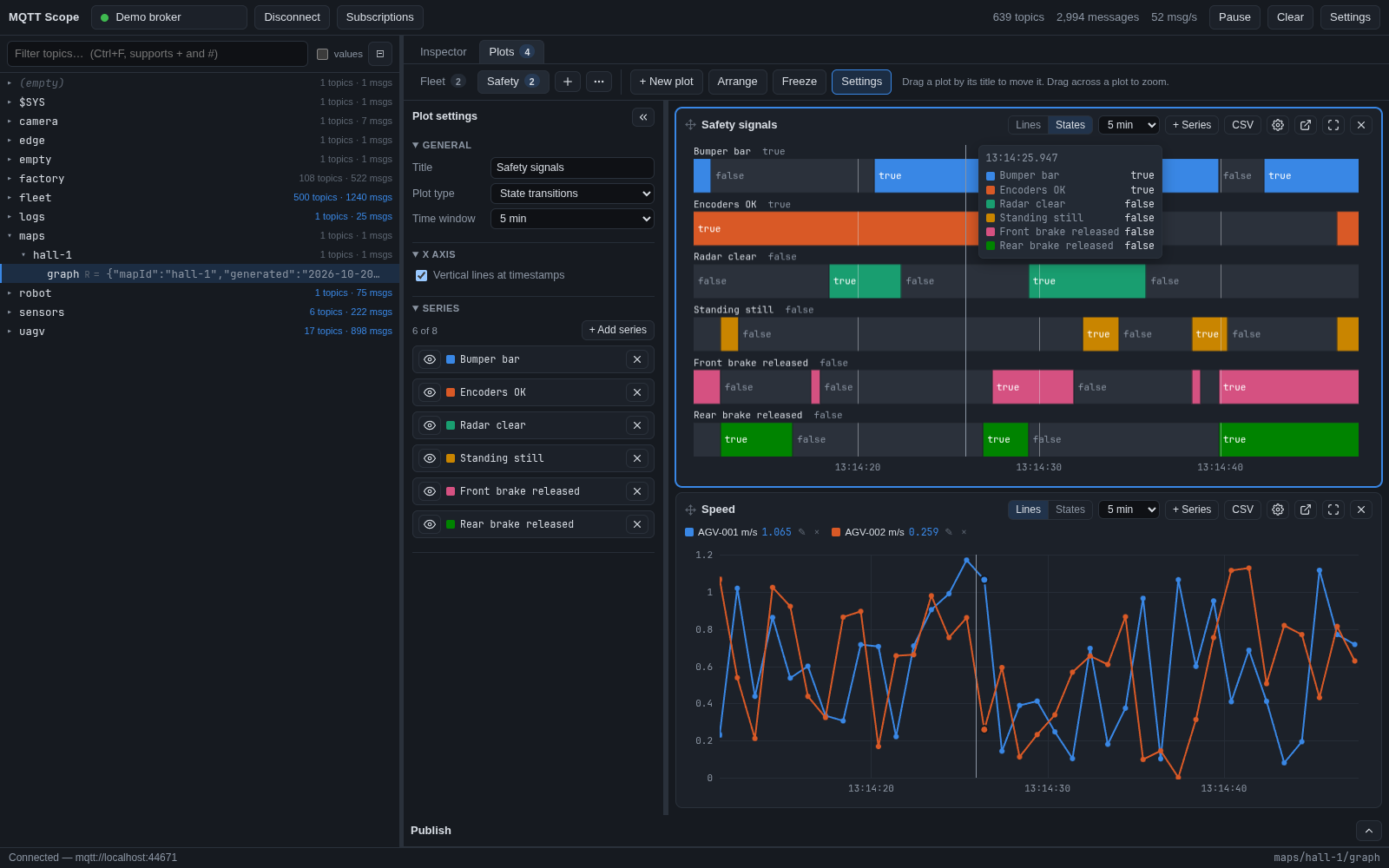
Task: Click the Safety signals move handle
Action: [x=691, y=125]
